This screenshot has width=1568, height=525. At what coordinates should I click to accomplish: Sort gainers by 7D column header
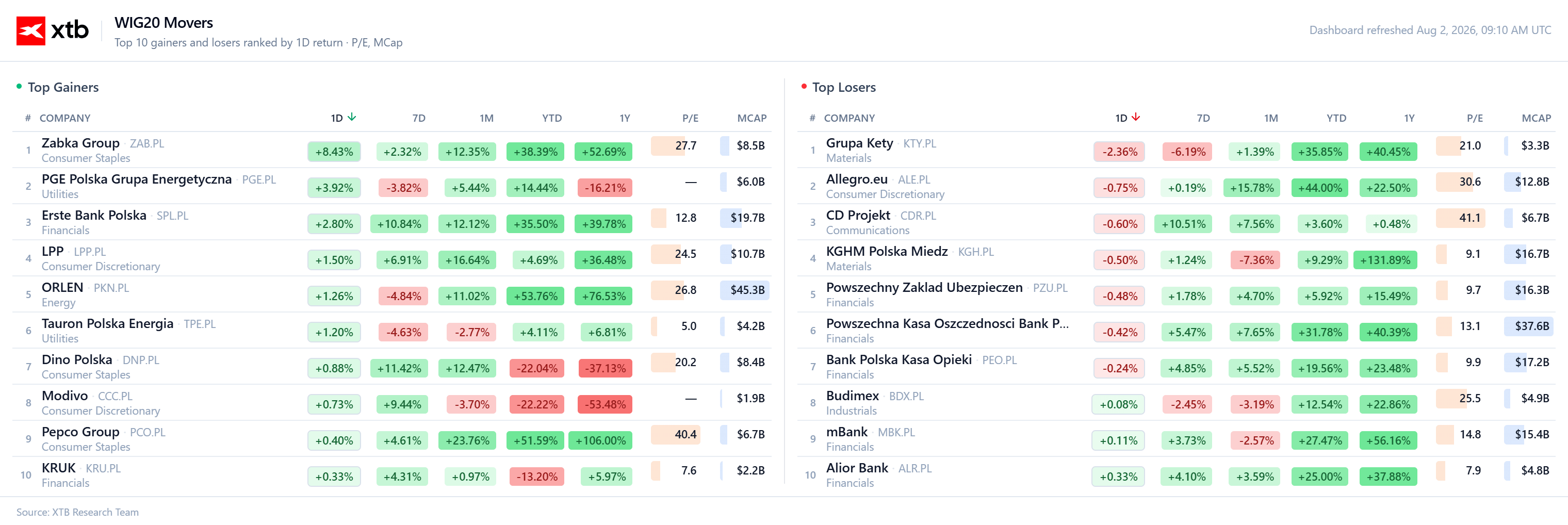click(x=419, y=118)
